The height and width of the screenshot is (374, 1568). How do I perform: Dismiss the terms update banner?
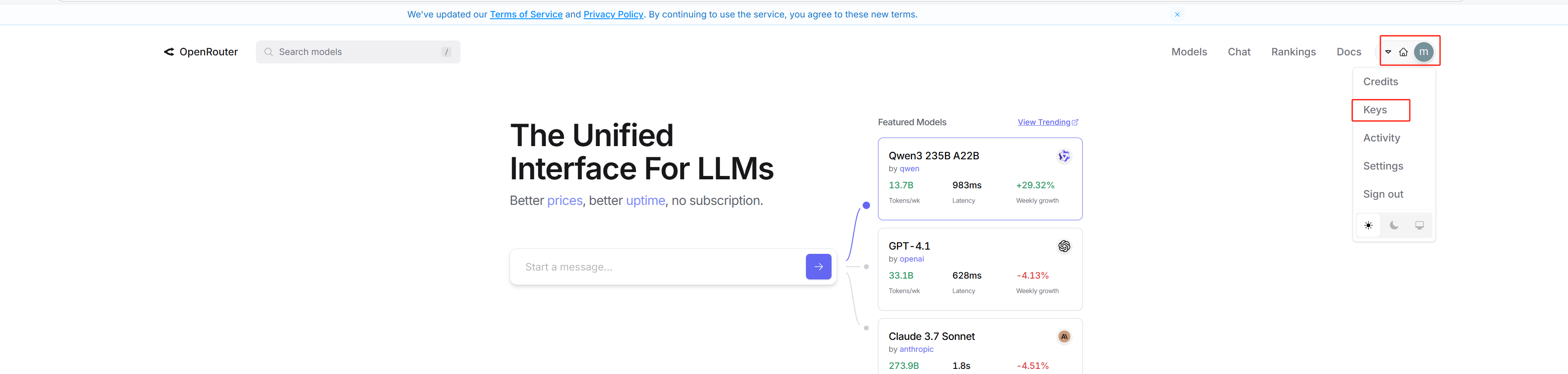click(x=1177, y=14)
